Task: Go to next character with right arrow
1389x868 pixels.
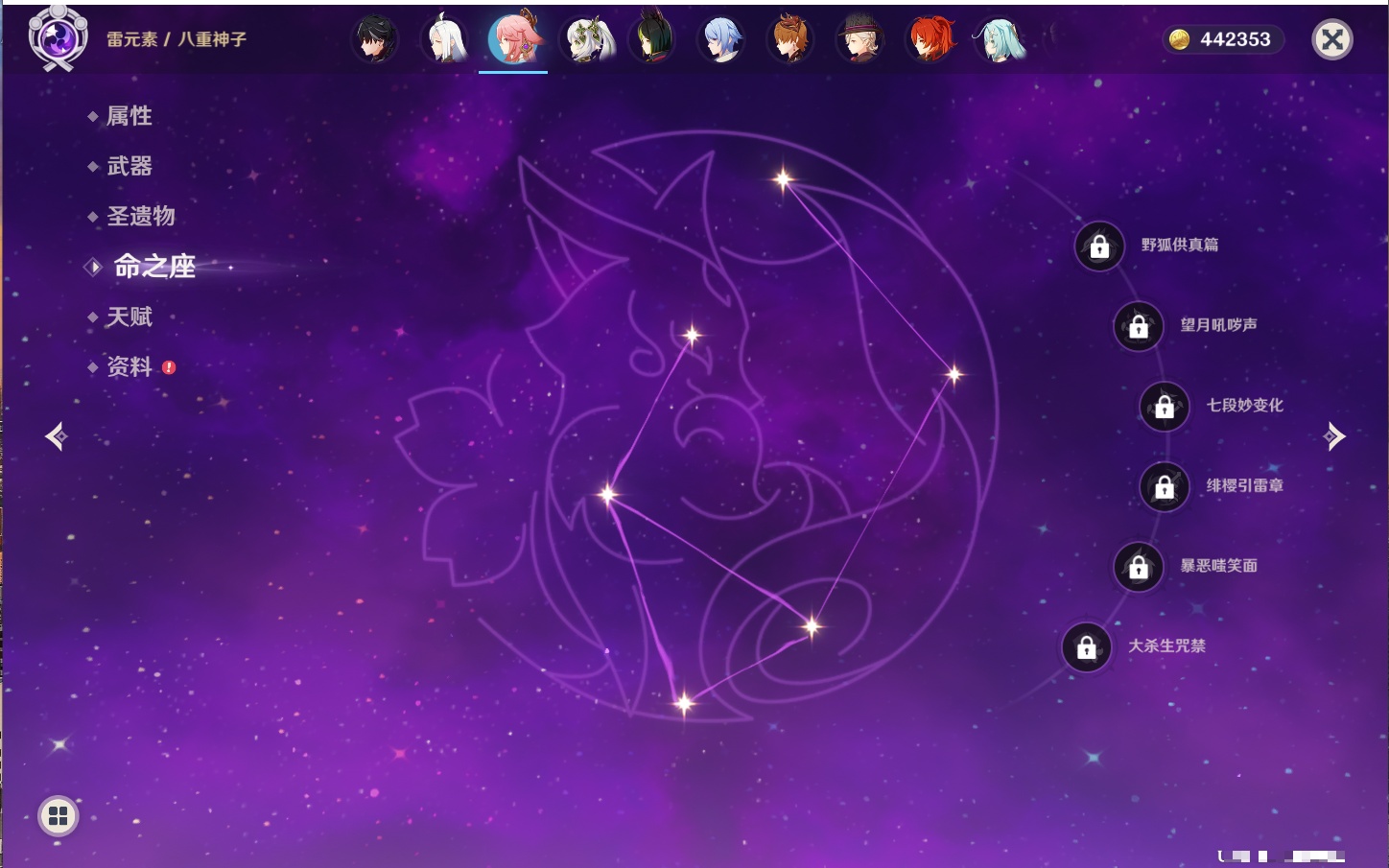Action: point(1334,436)
